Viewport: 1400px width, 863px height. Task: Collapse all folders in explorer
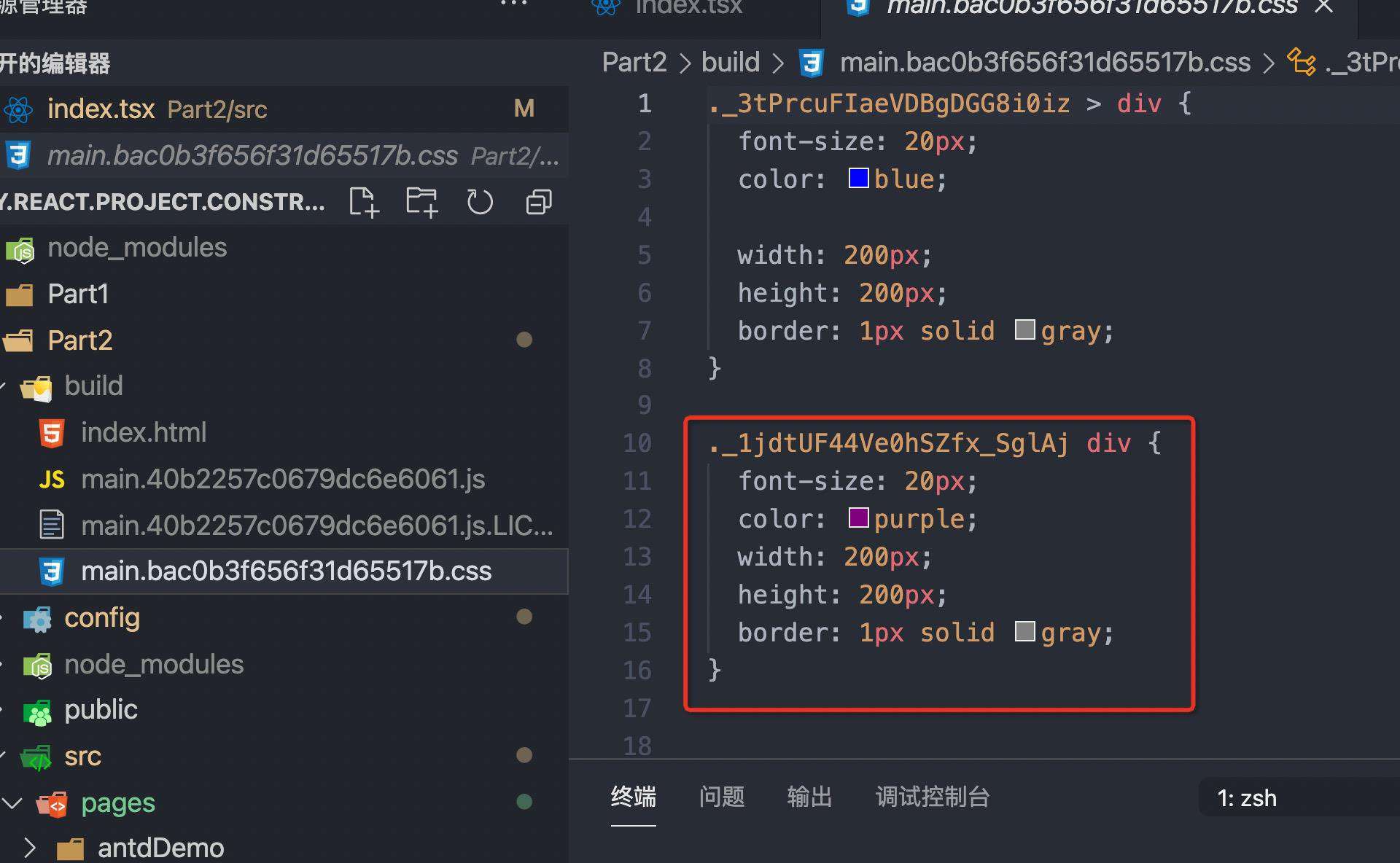[x=539, y=202]
